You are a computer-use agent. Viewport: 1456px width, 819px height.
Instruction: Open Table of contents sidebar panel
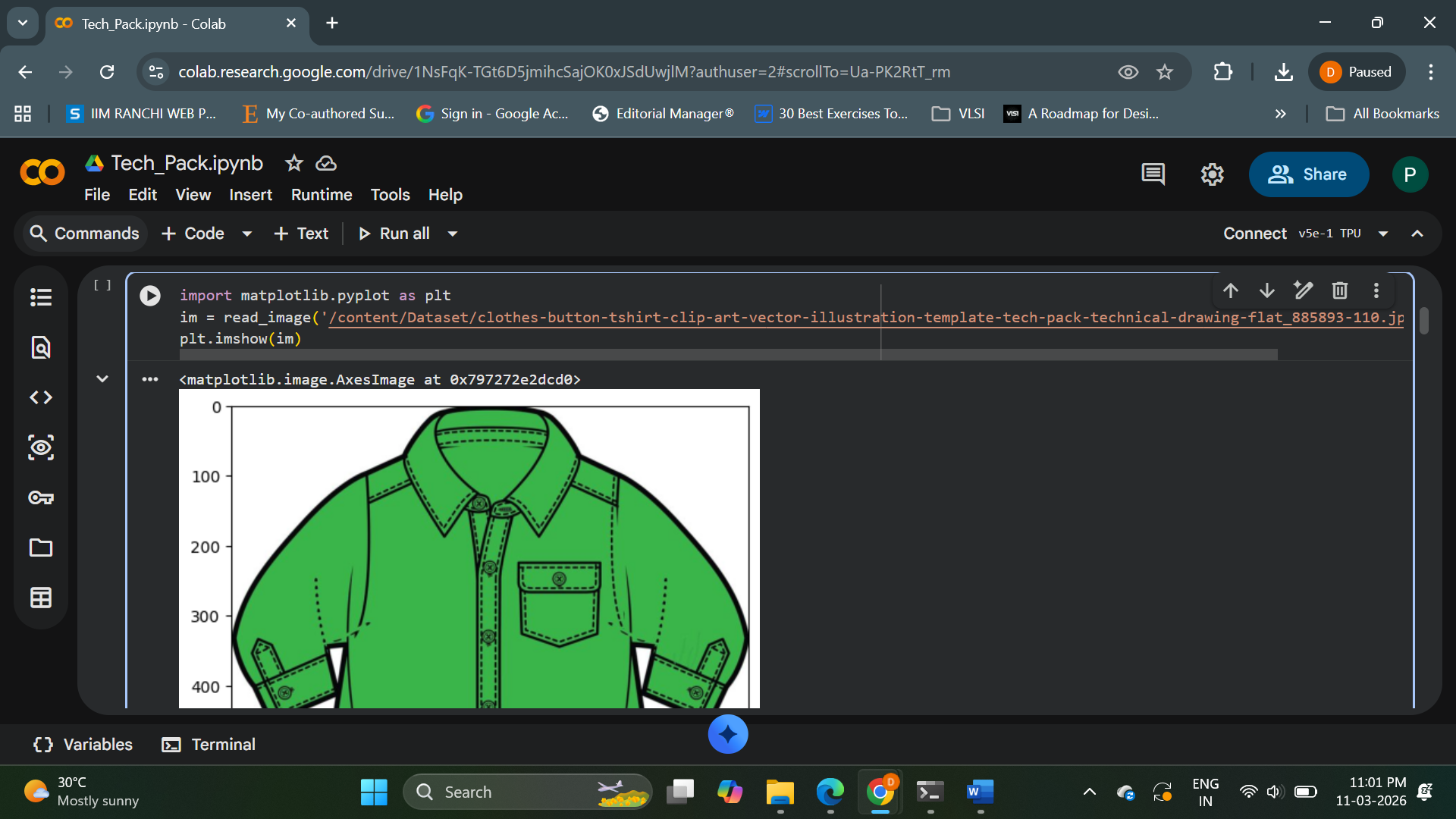coord(41,297)
